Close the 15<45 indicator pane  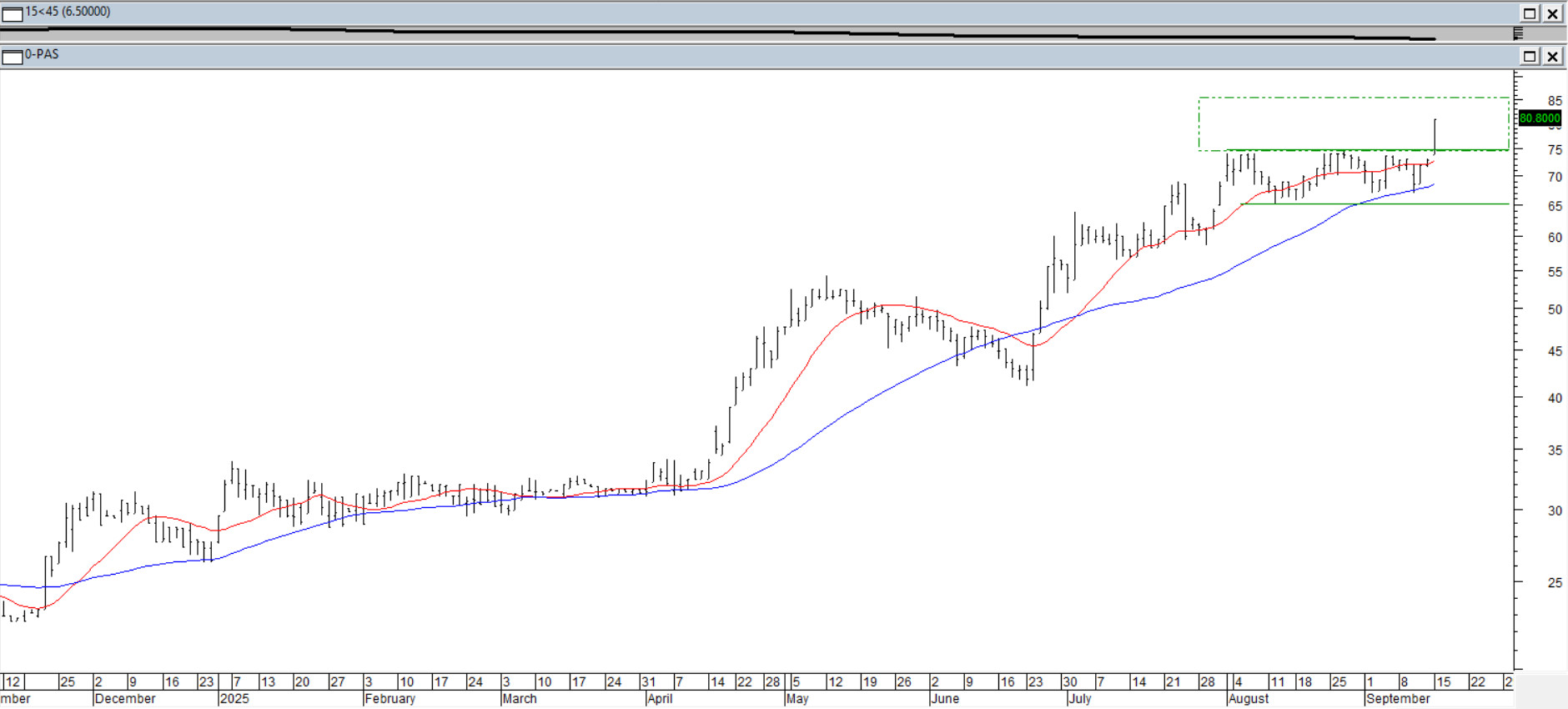[x=1552, y=13]
